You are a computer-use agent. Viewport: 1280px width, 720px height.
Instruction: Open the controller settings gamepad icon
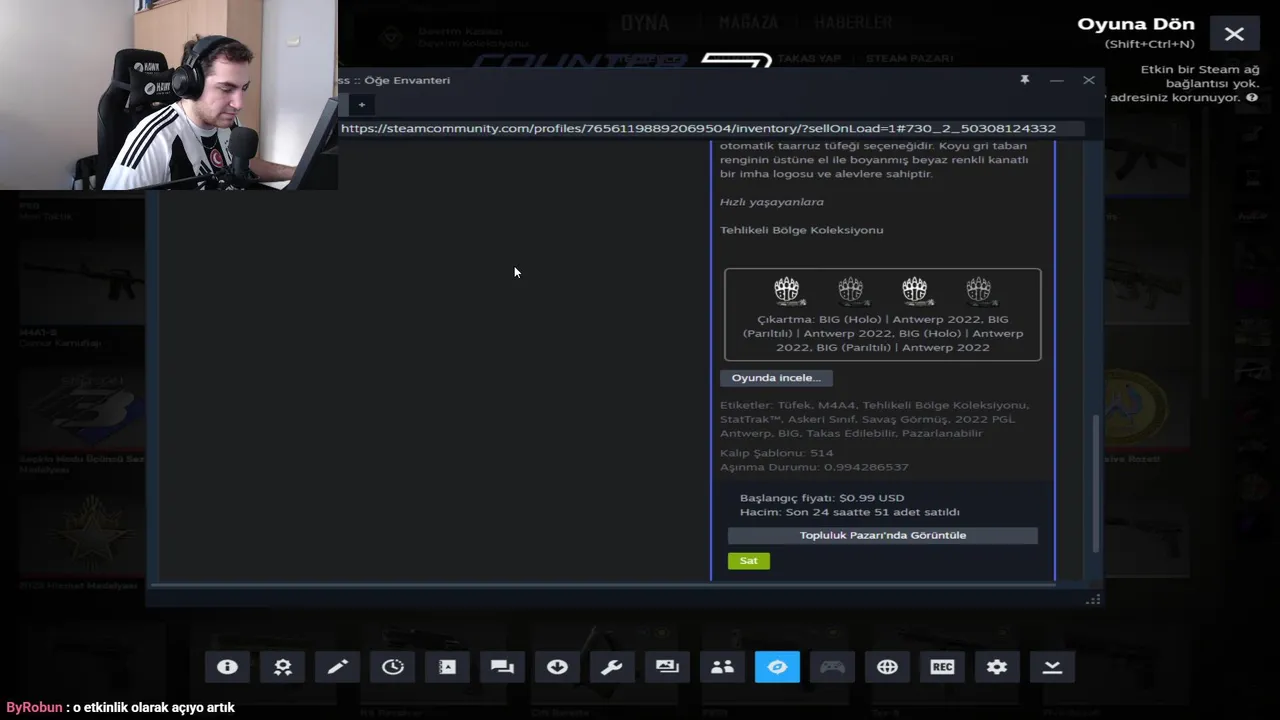pyautogui.click(x=832, y=667)
